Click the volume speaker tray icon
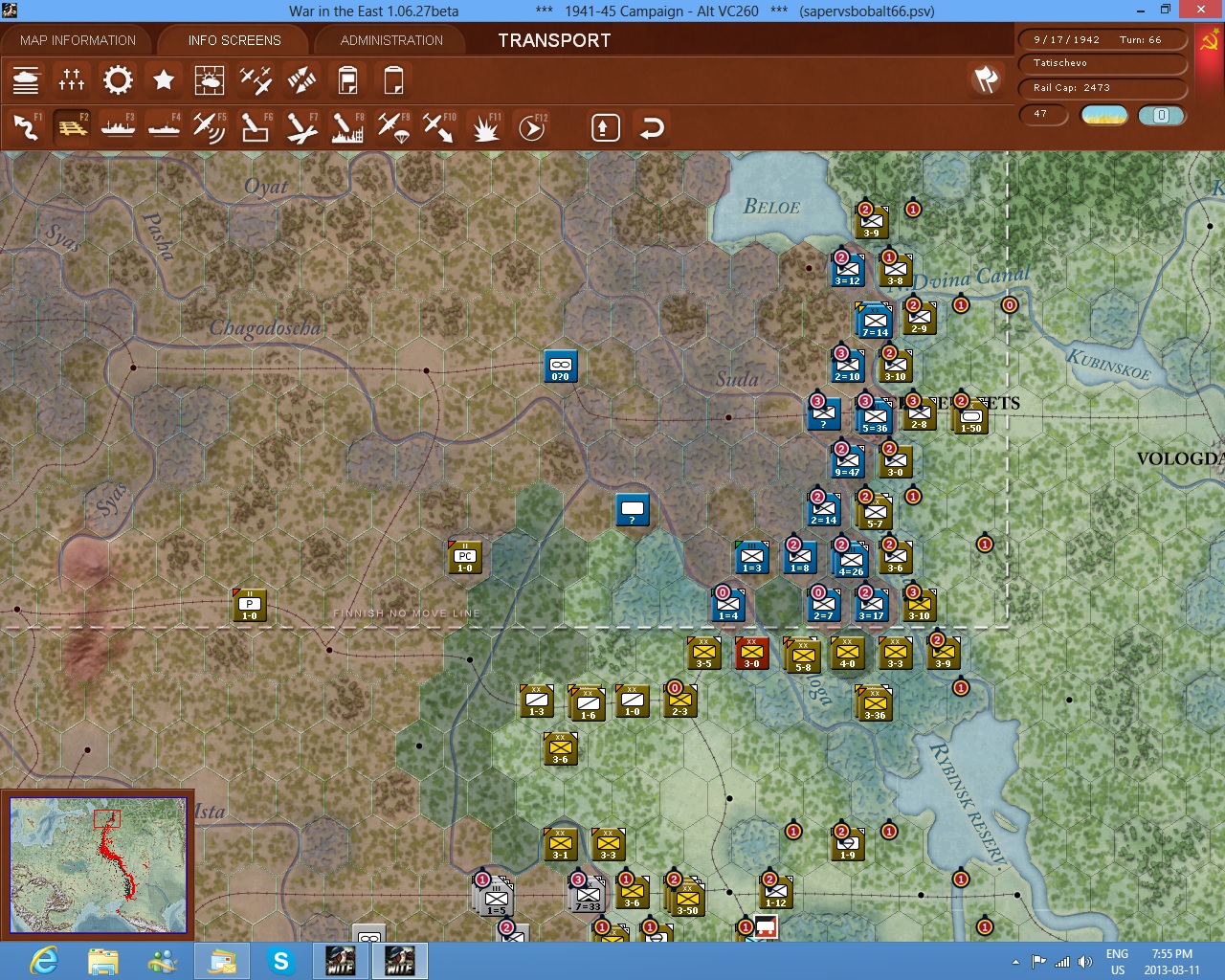Screen dimensions: 1225x980 (x=1084, y=962)
